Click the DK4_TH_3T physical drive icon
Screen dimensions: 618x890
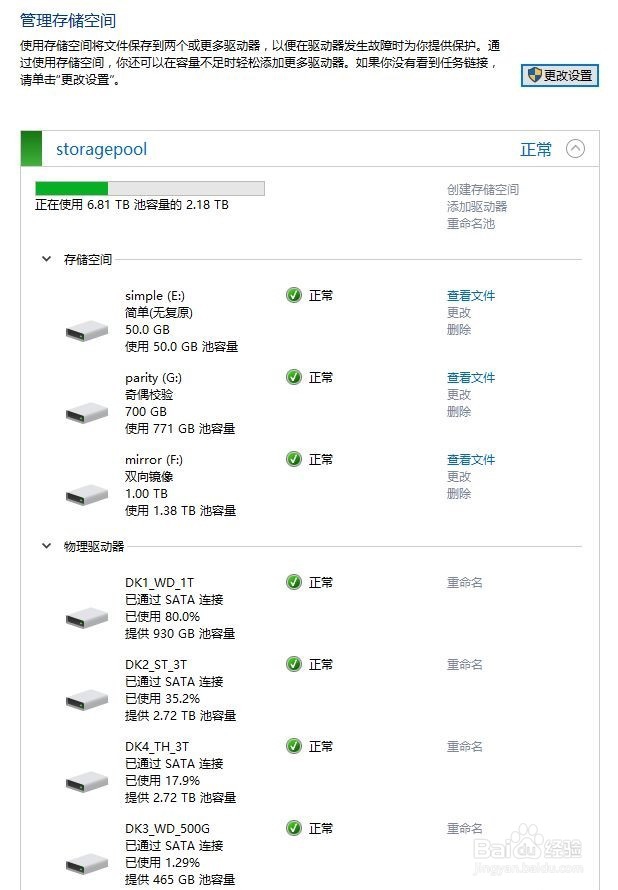(87, 782)
